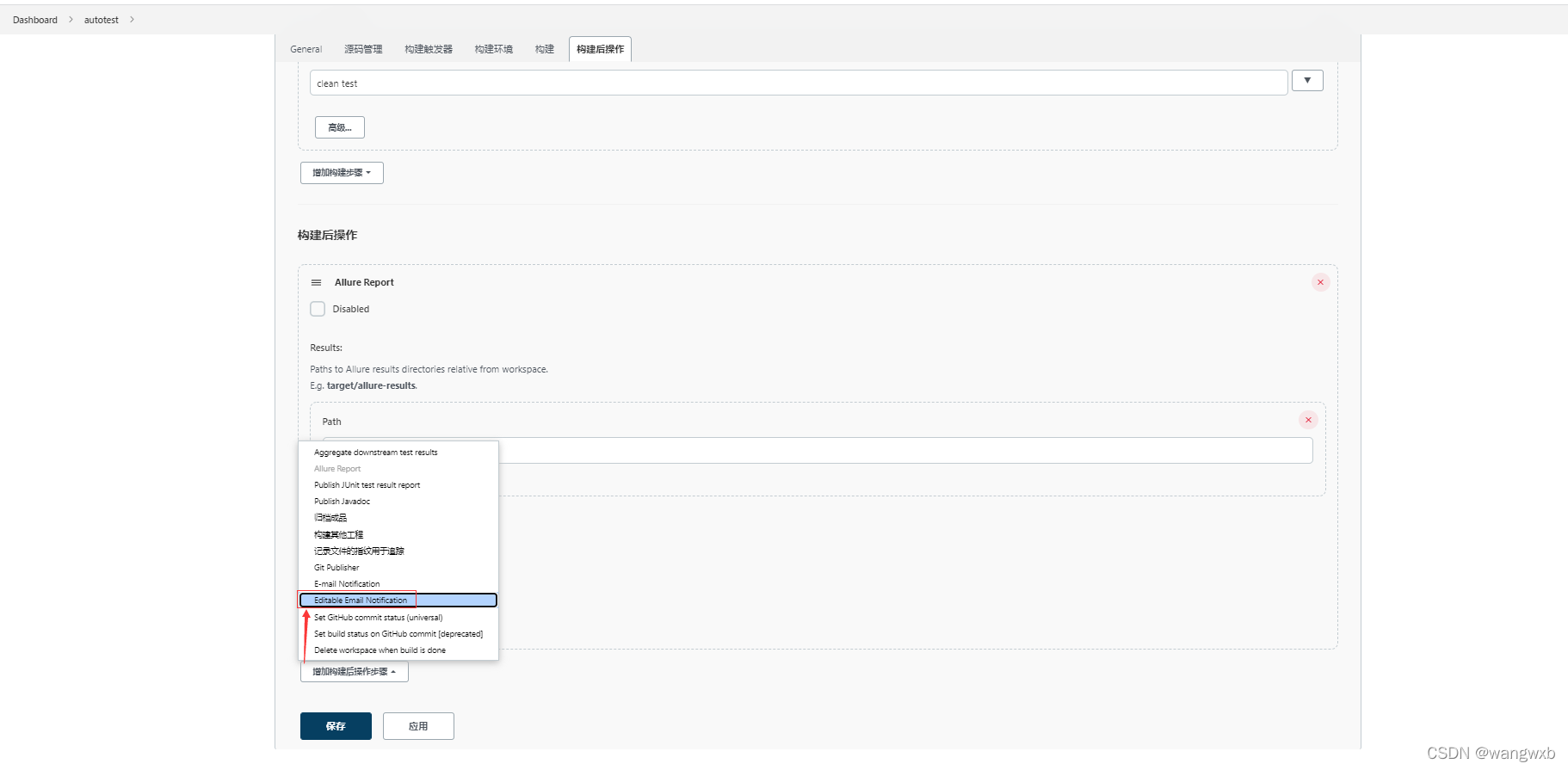Focus the Path text input

(818, 450)
